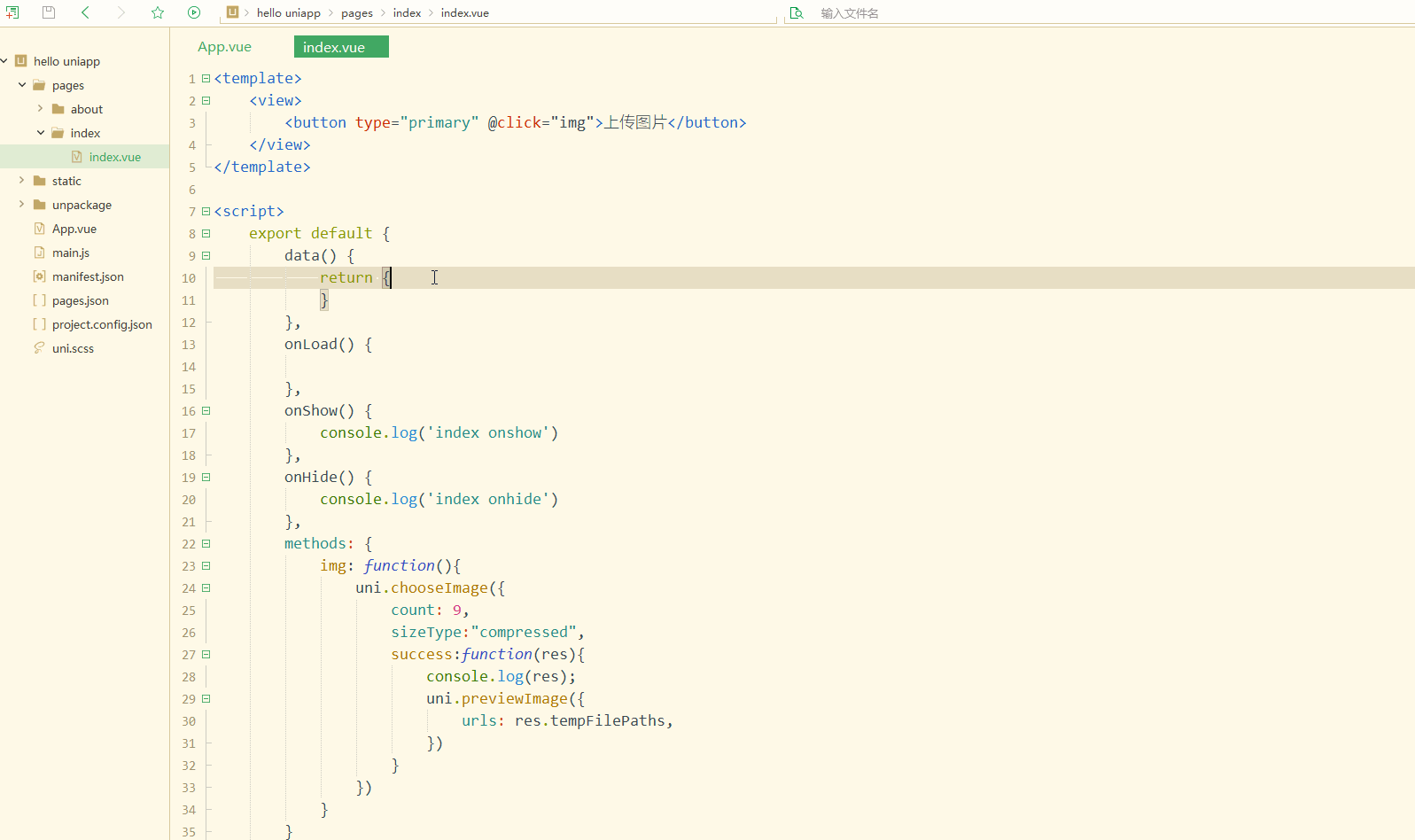Switch to the App.vue tab

click(x=224, y=47)
